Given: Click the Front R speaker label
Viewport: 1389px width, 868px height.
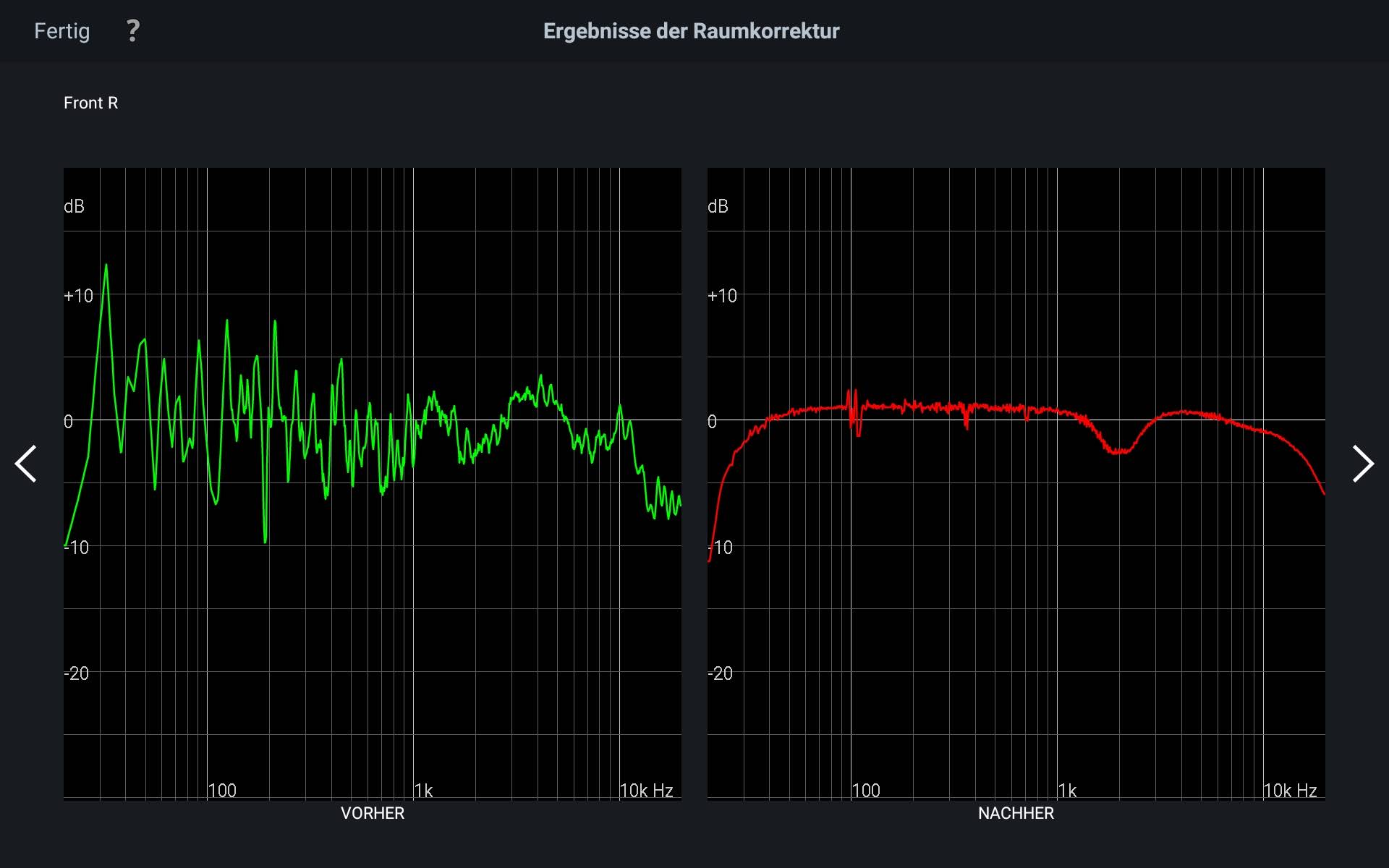Looking at the screenshot, I should point(90,103).
